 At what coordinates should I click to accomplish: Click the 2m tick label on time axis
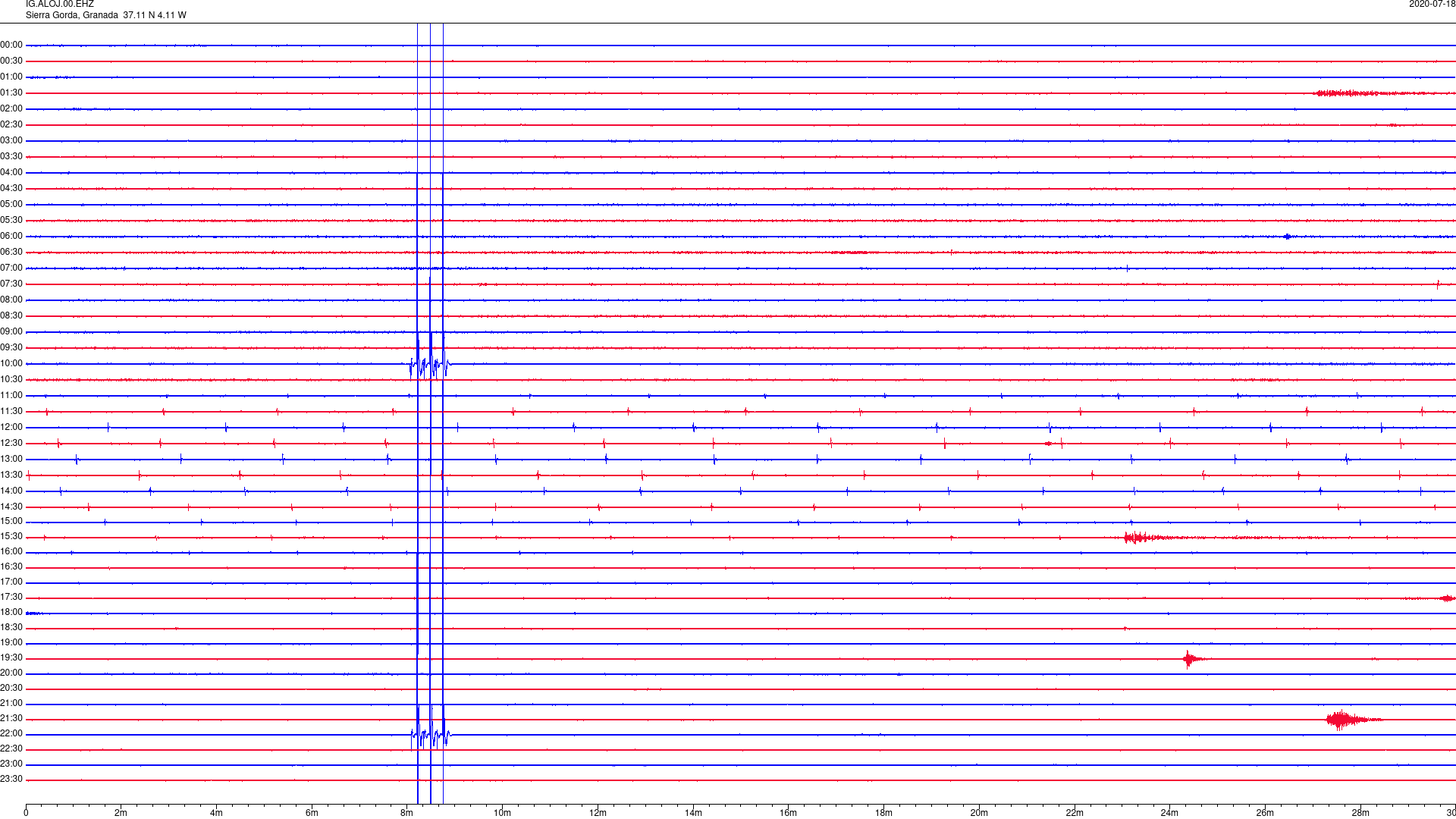[x=121, y=814]
